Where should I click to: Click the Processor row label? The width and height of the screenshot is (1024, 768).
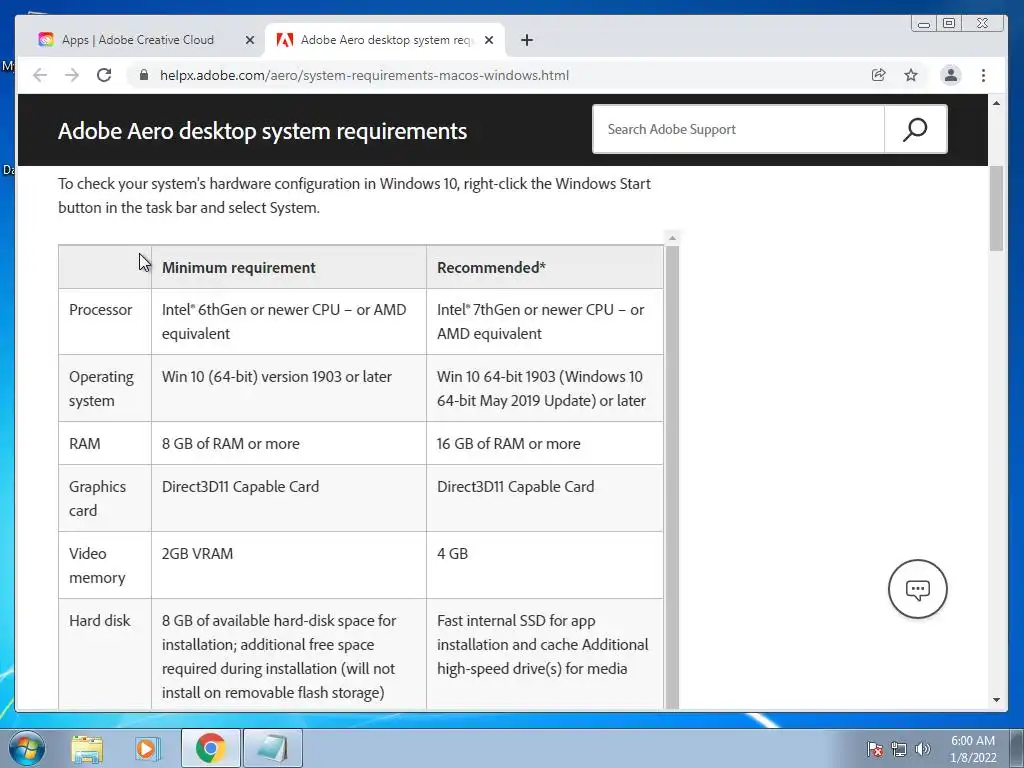tap(101, 310)
